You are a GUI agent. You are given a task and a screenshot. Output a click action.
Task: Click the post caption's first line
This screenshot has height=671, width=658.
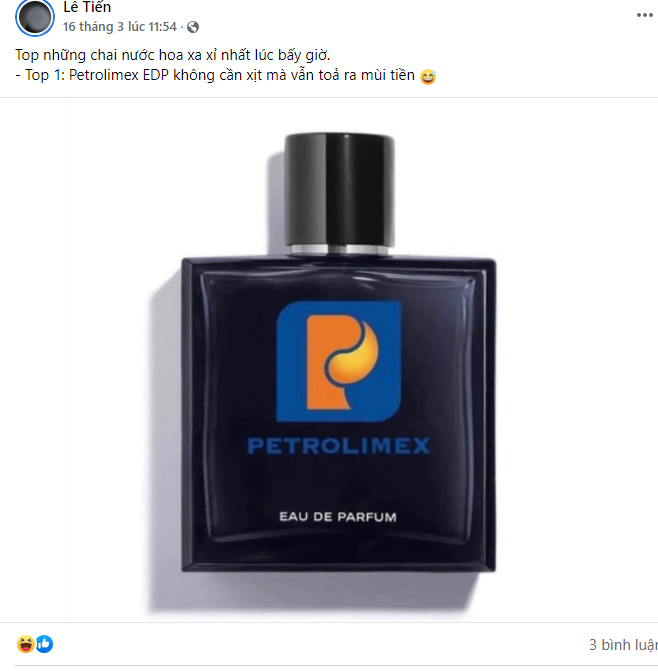tap(173, 55)
